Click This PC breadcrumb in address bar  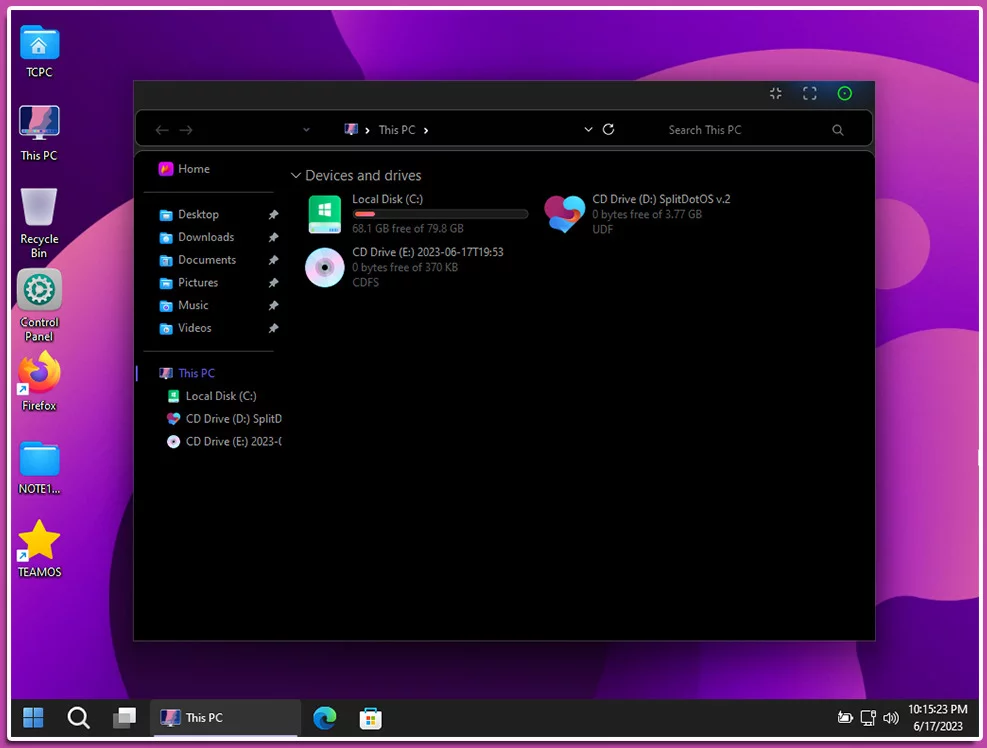pos(397,130)
